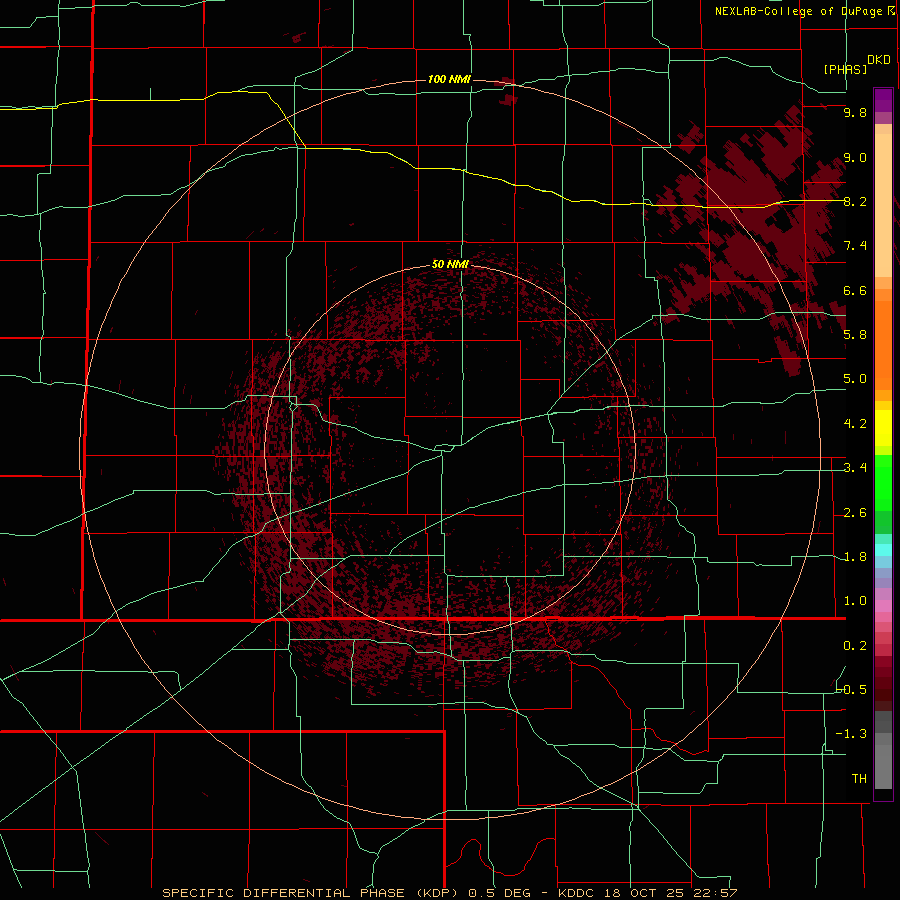This screenshot has height=900, width=900.
Task: Pick the yellow band of the color bar
Action: 883,428
